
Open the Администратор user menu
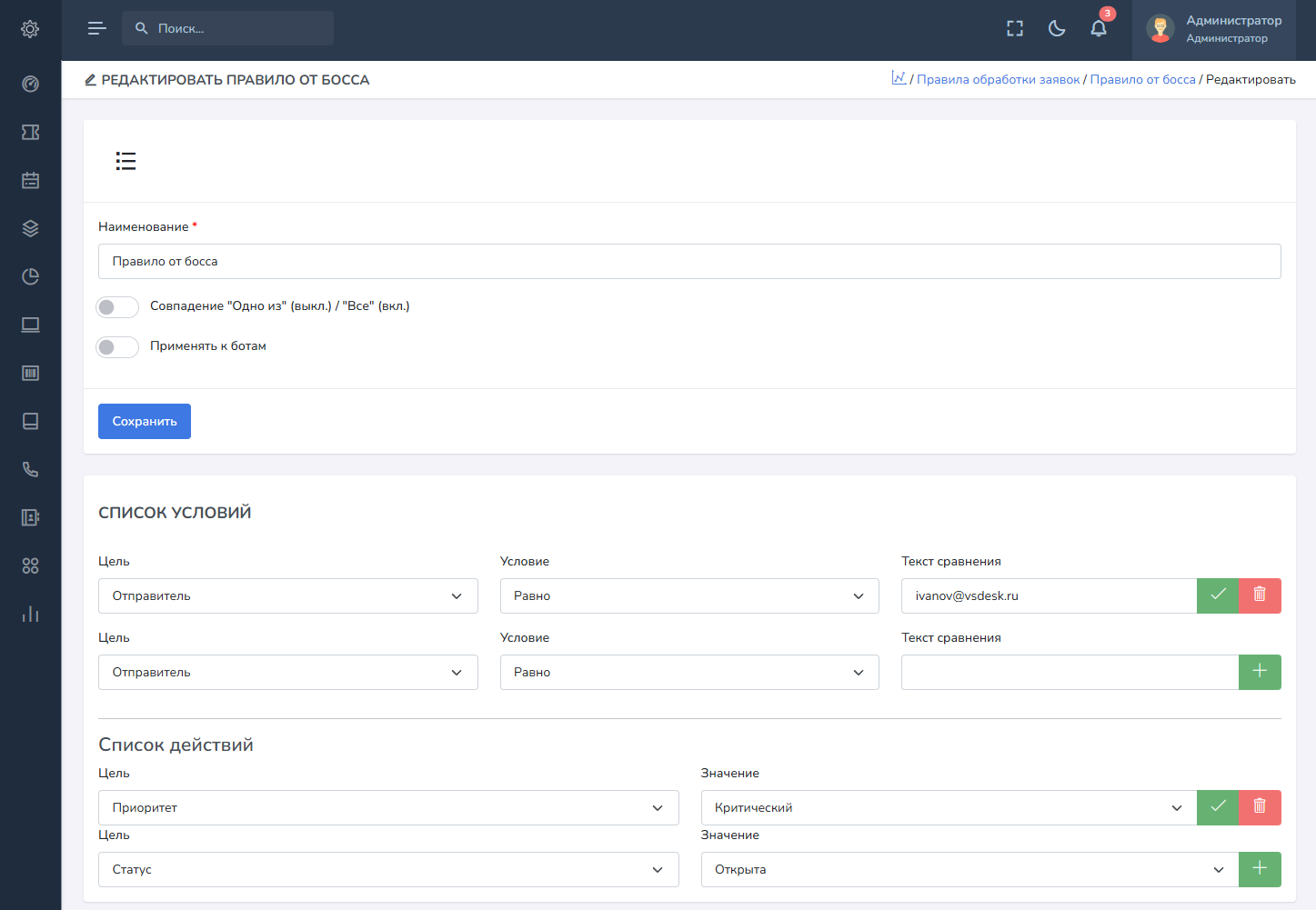[x=1215, y=29]
